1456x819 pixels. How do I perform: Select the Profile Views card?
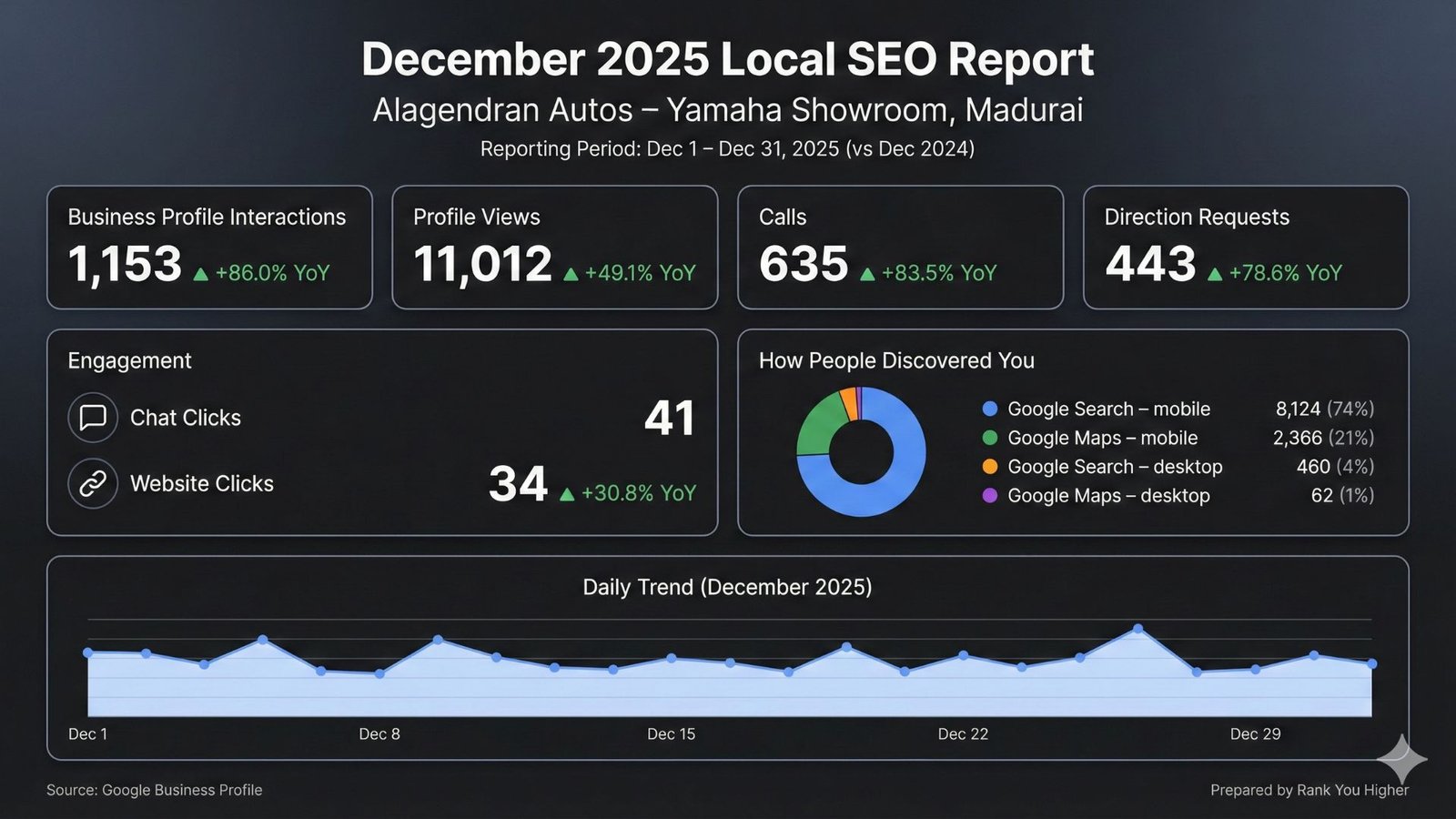(555, 247)
